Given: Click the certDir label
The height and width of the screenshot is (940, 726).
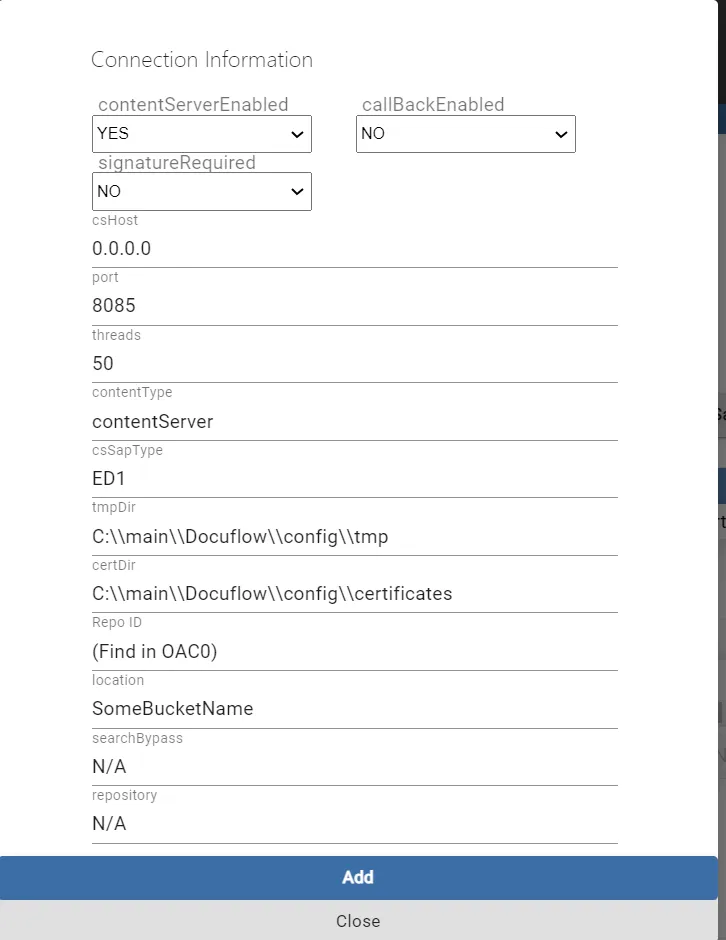Looking at the screenshot, I should 114,565.
